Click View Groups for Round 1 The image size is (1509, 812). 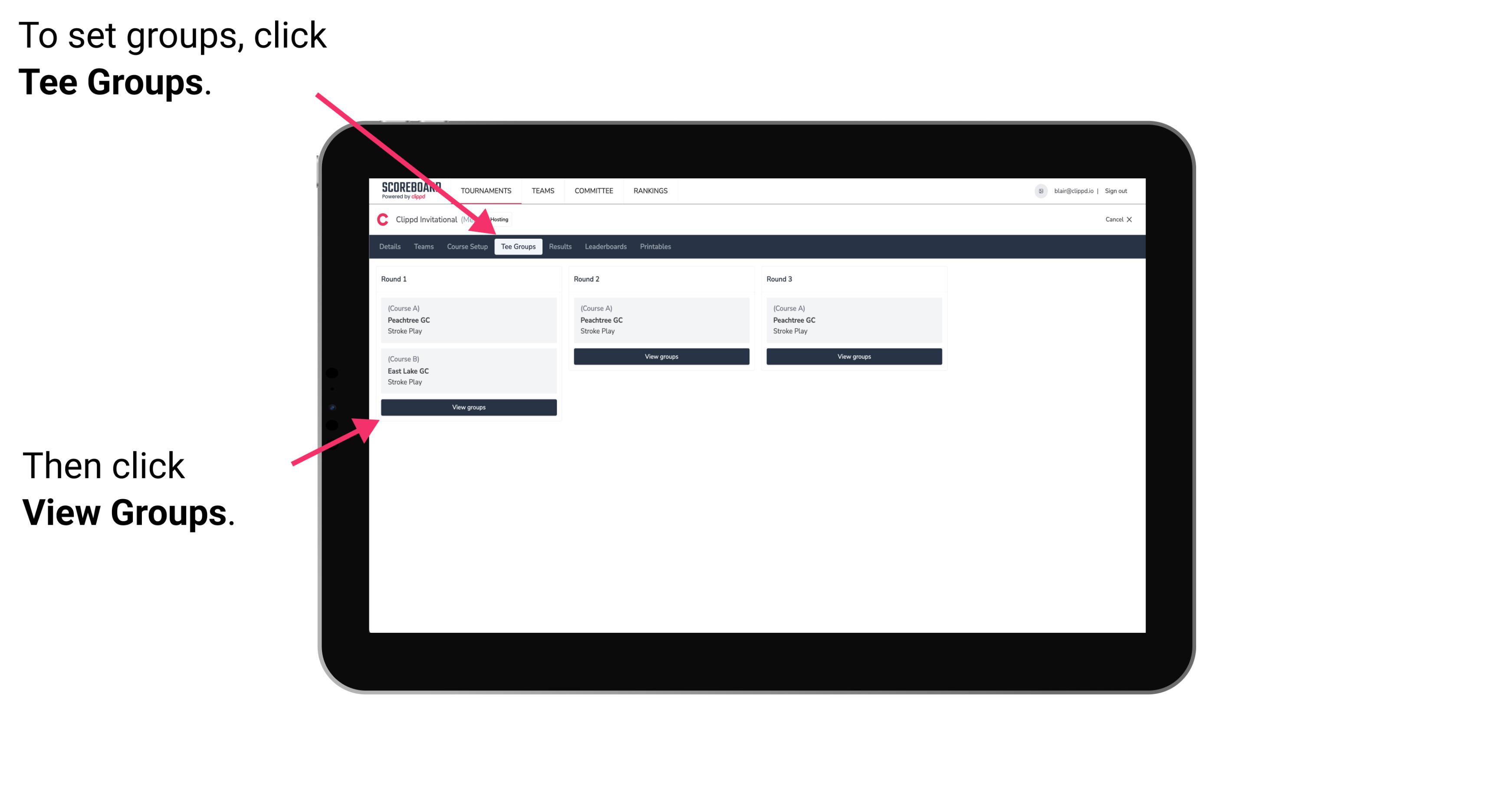tap(469, 407)
